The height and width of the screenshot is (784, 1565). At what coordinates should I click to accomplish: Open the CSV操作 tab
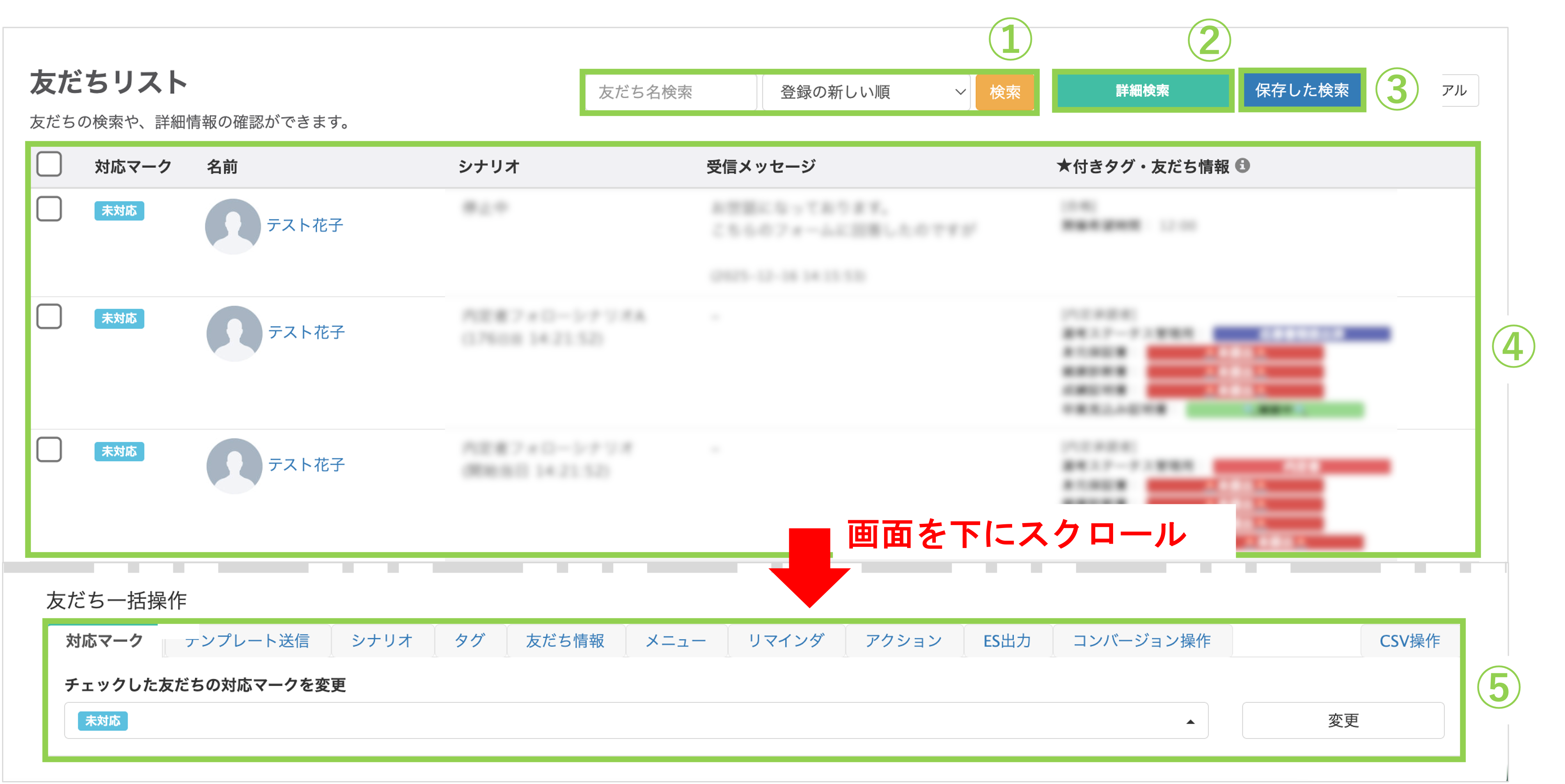click(1409, 641)
